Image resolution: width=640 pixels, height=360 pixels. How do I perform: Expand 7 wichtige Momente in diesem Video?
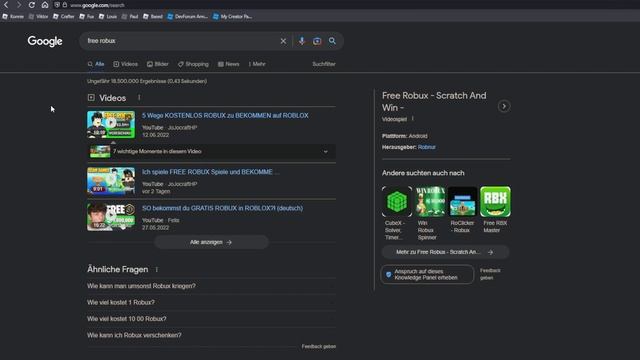[211, 151]
